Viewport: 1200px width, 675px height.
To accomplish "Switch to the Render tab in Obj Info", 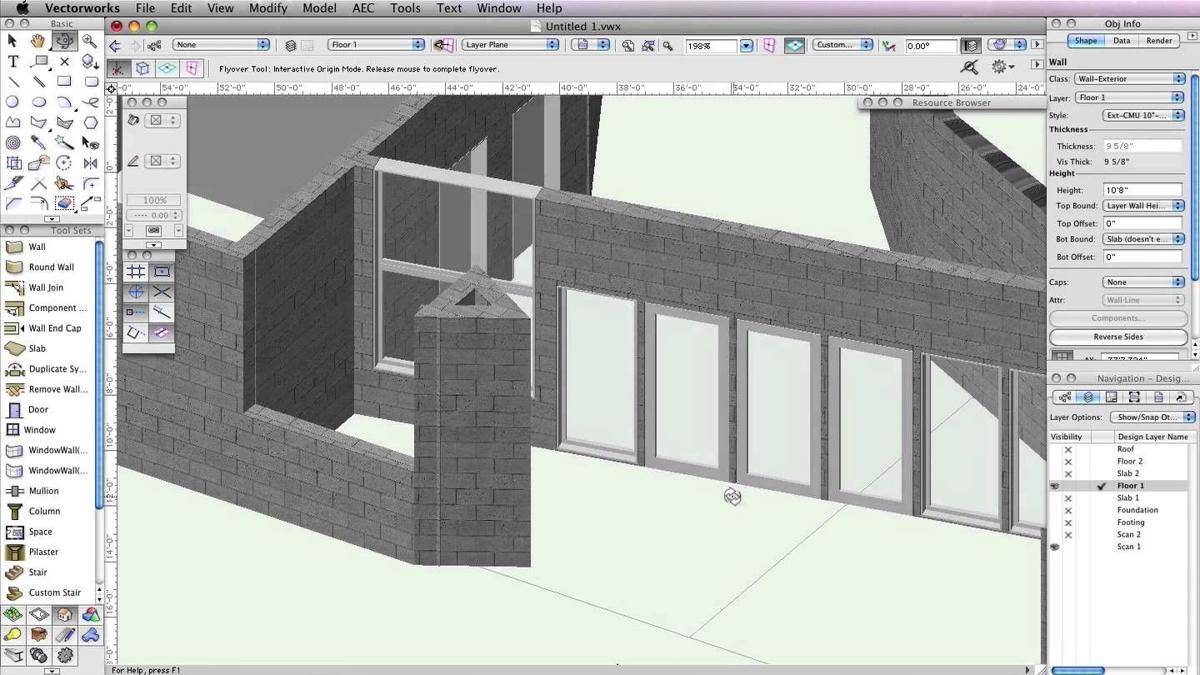I will [x=1159, y=41].
